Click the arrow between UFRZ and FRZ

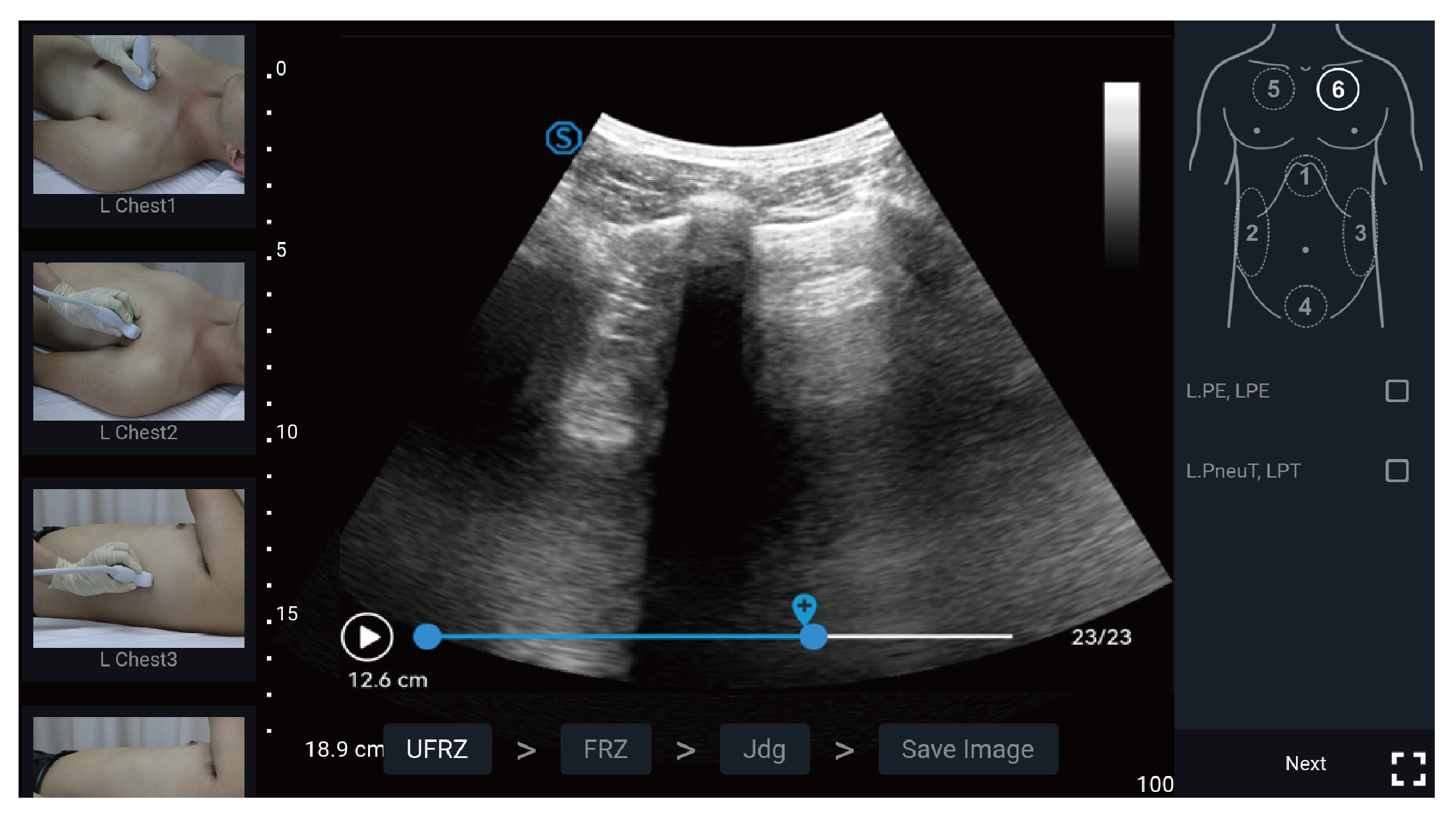point(526,750)
